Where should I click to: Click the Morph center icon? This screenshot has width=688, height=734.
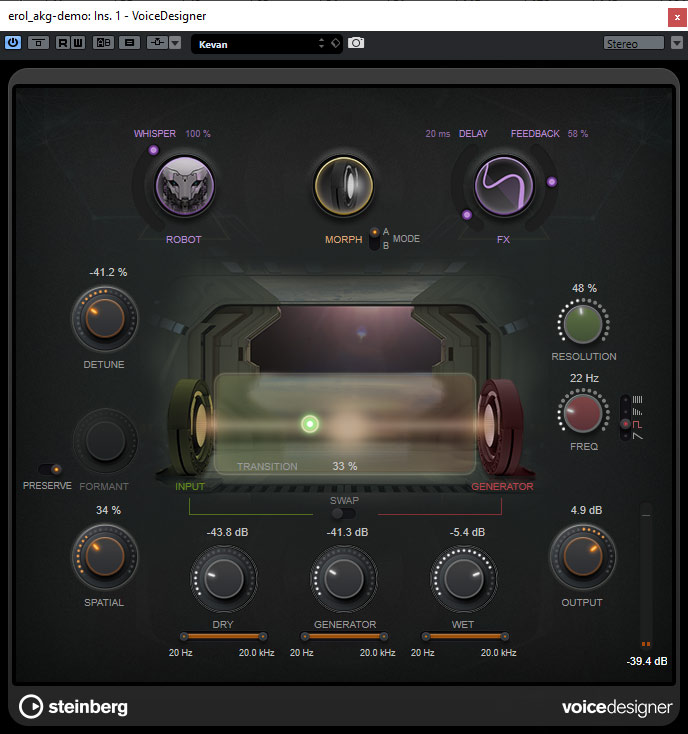(x=343, y=187)
